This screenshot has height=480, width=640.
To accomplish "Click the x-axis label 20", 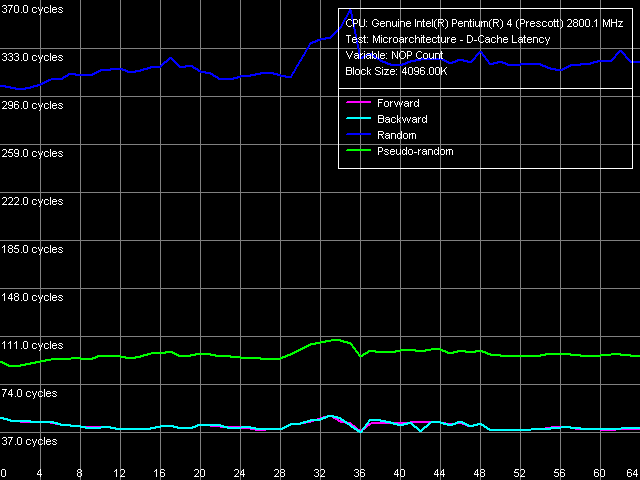I will (x=199, y=474).
